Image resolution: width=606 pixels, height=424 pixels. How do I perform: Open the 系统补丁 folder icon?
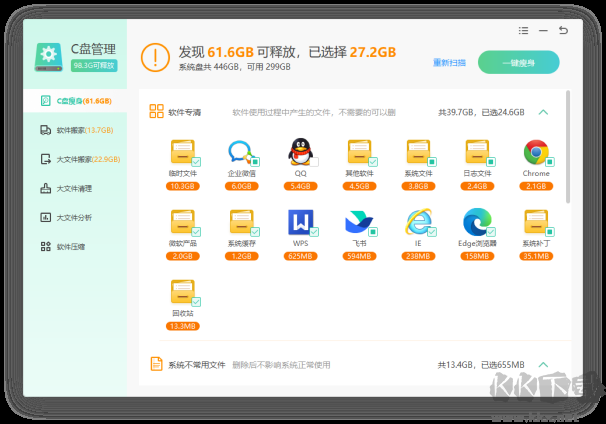[x=536, y=221]
